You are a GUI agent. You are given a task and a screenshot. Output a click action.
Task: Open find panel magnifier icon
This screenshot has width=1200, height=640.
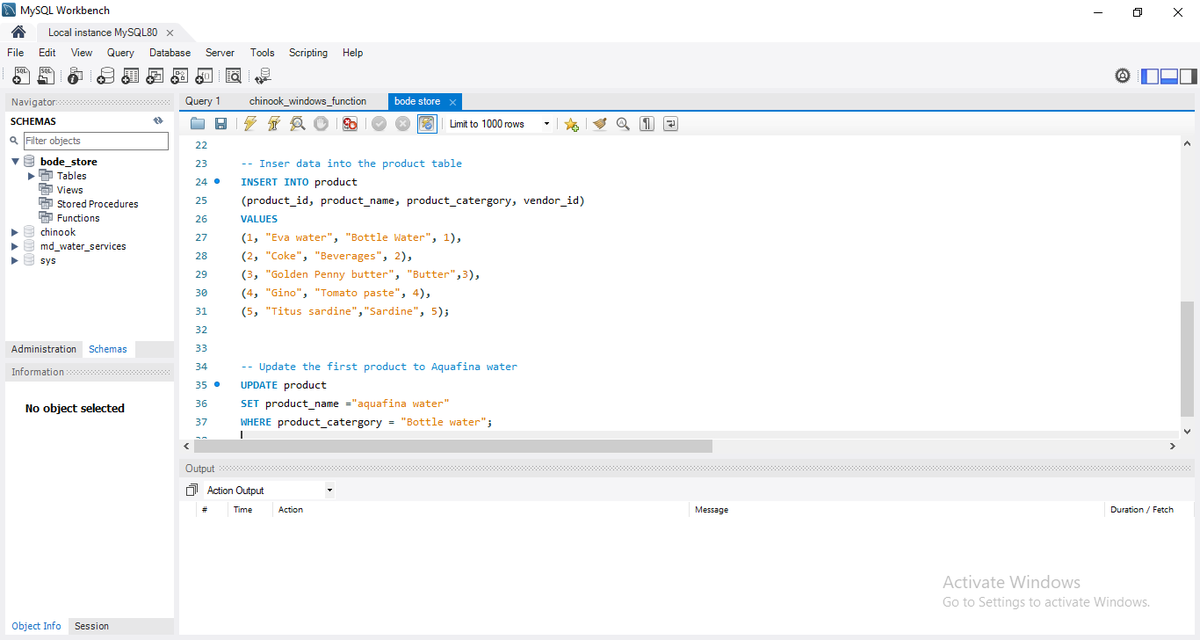pos(623,124)
